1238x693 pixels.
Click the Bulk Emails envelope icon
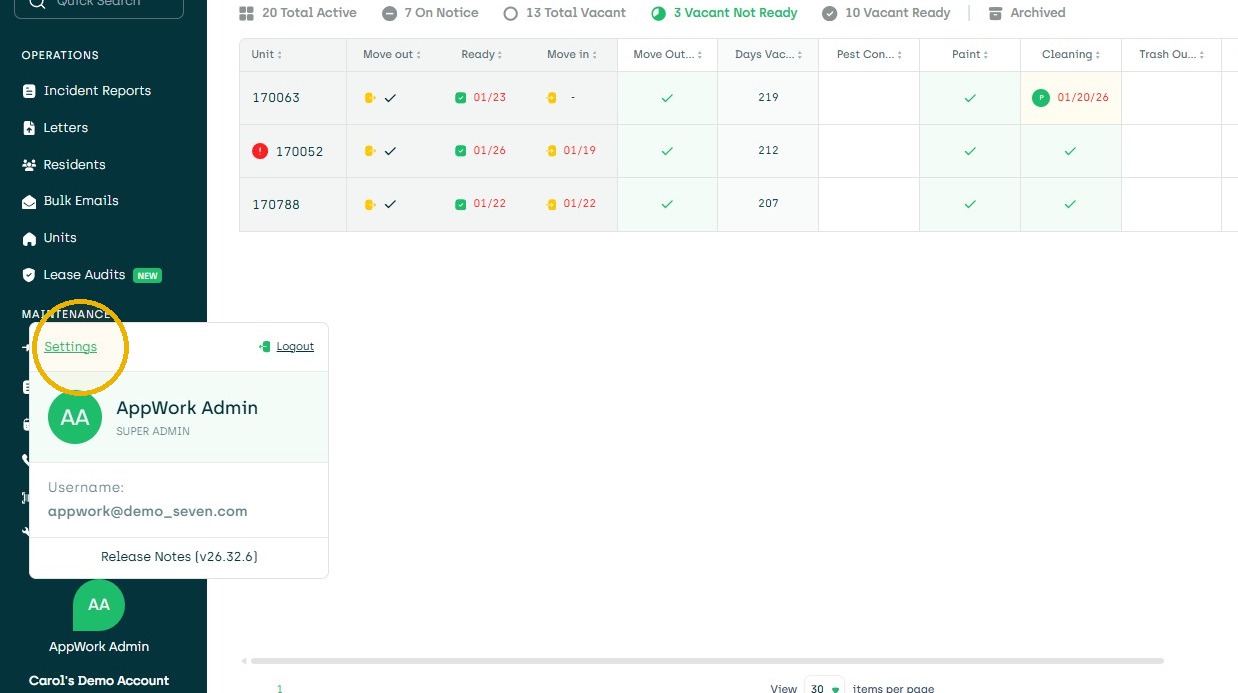point(29,201)
